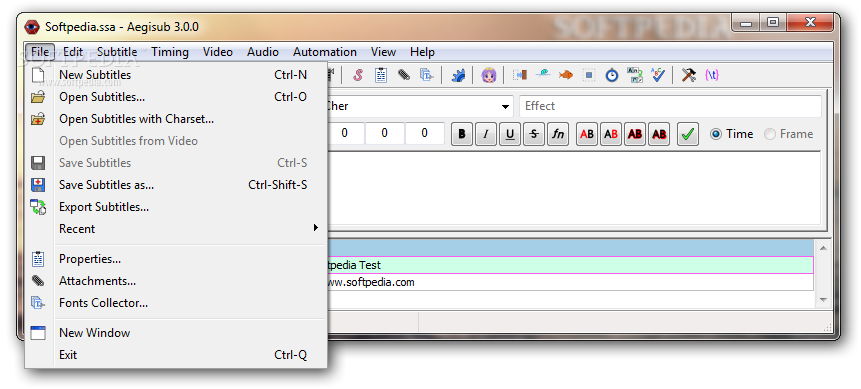Open the Styles Manager toolbar icon

358,75
